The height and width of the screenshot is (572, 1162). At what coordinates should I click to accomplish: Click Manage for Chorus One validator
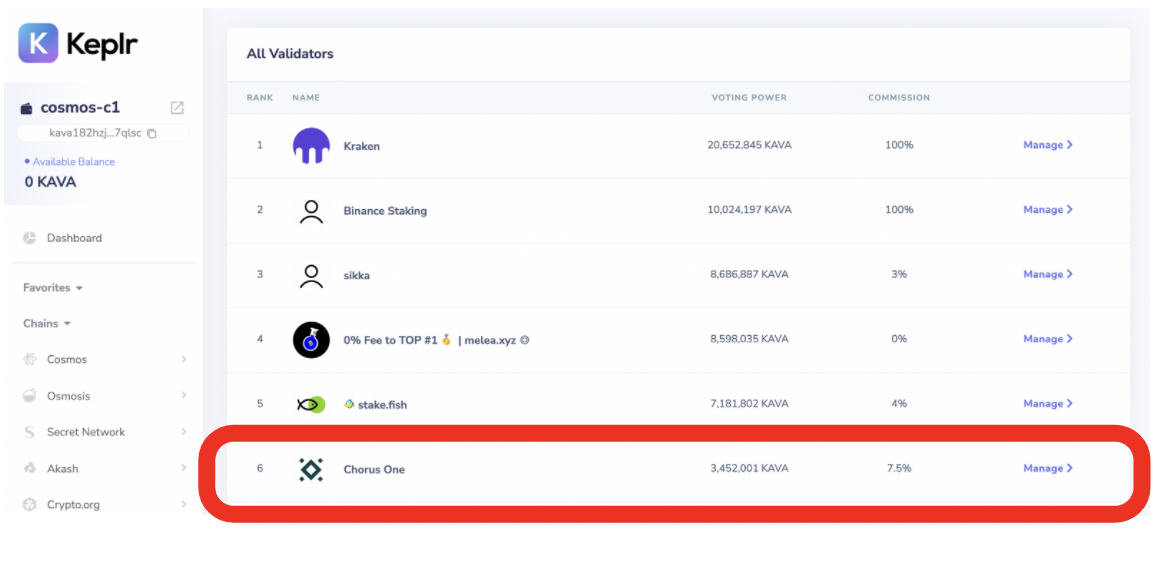[x=1047, y=468]
